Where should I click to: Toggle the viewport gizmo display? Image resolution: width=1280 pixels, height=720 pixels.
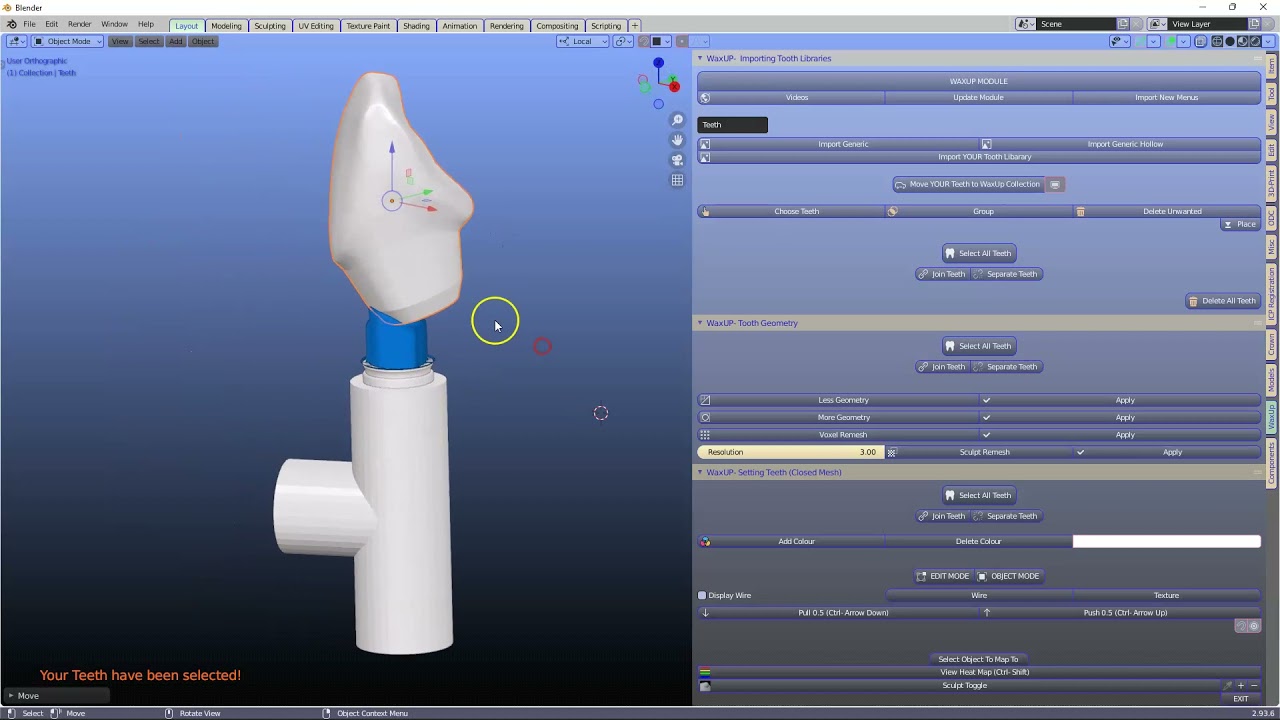[x=1141, y=41]
